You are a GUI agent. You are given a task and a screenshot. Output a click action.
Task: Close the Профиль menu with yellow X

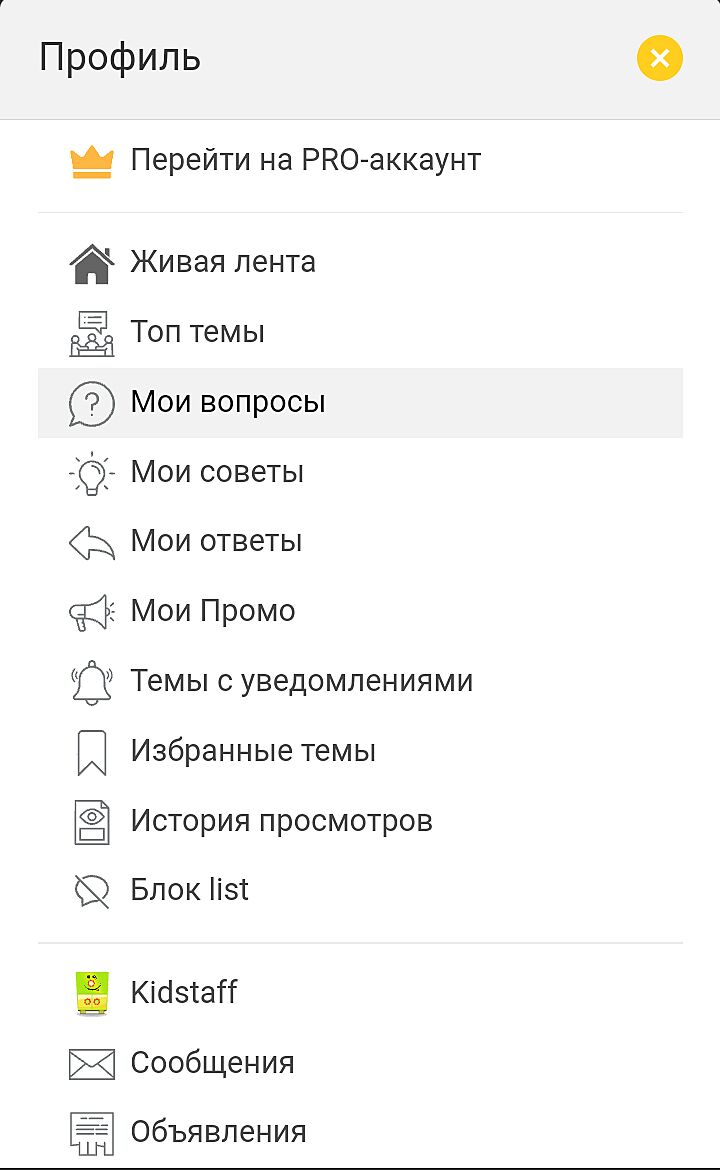click(x=659, y=58)
